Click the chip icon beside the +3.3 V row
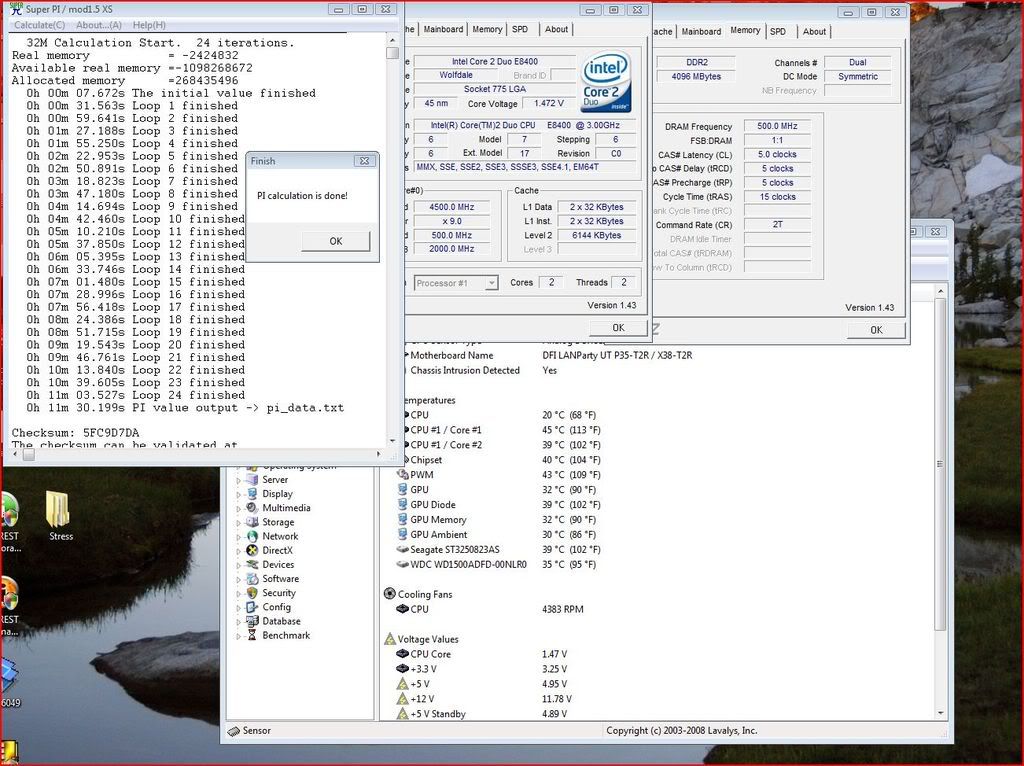The width and height of the screenshot is (1024, 766). pos(402,669)
